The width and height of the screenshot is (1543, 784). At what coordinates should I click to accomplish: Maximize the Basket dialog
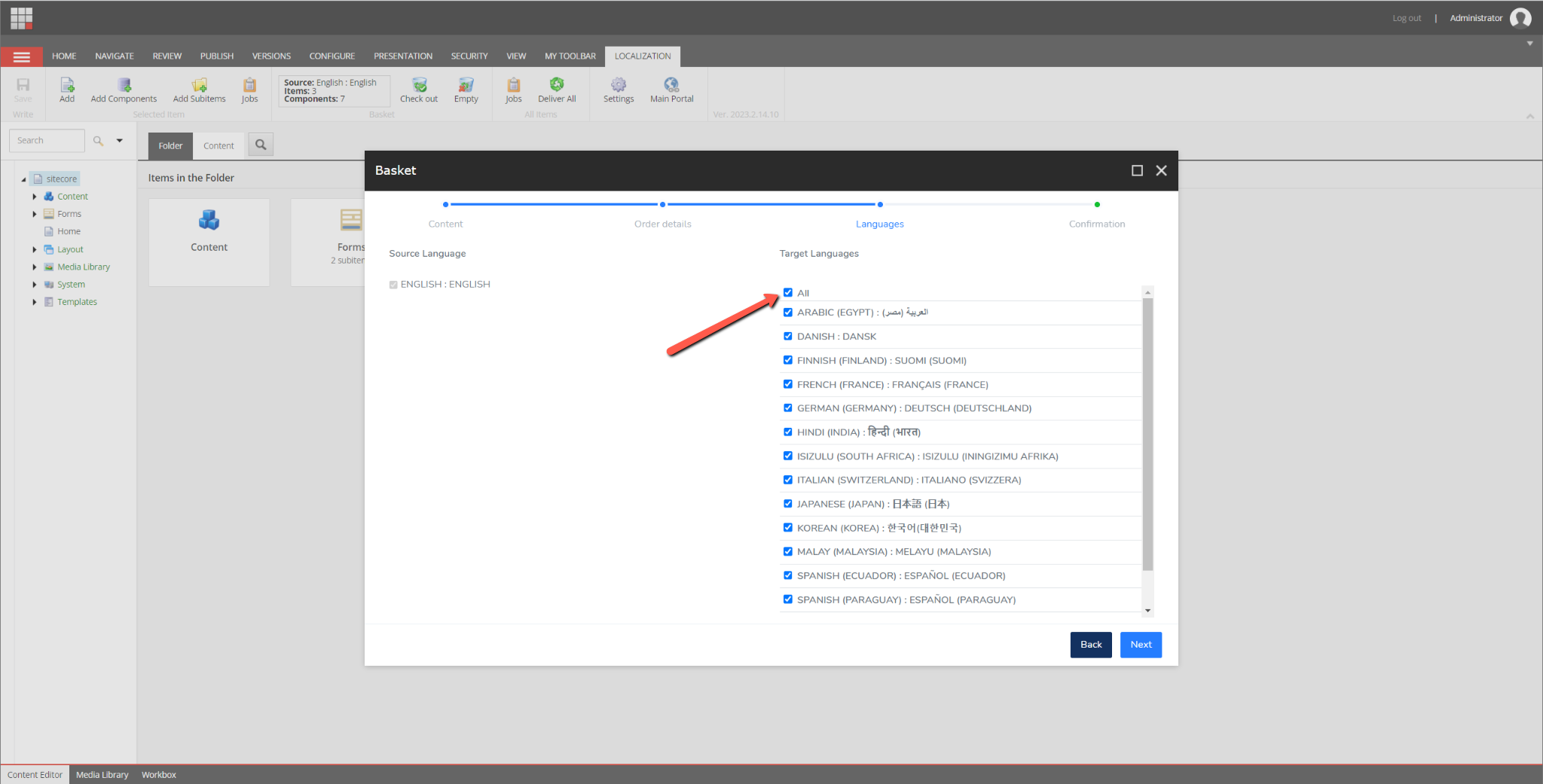[1137, 171]
